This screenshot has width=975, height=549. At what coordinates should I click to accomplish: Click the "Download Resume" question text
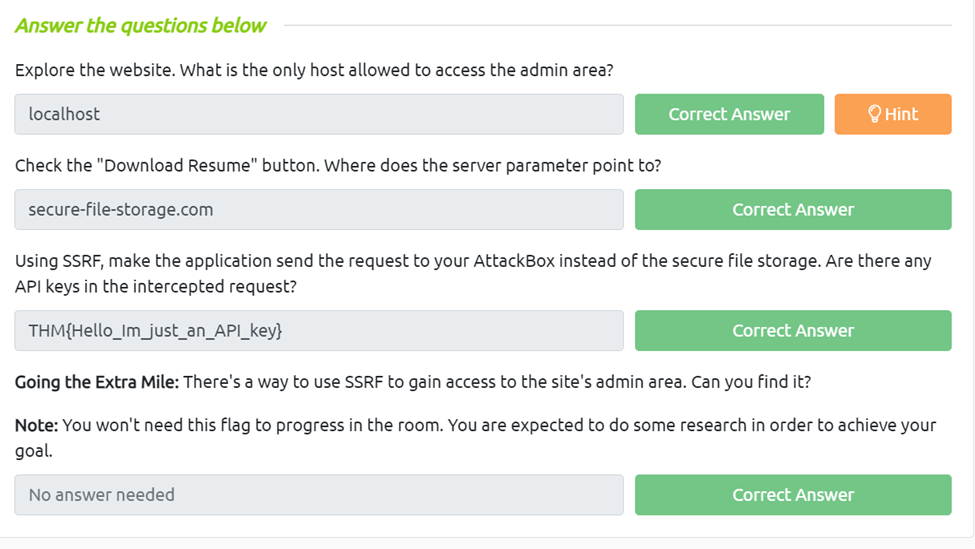point(337,166)
